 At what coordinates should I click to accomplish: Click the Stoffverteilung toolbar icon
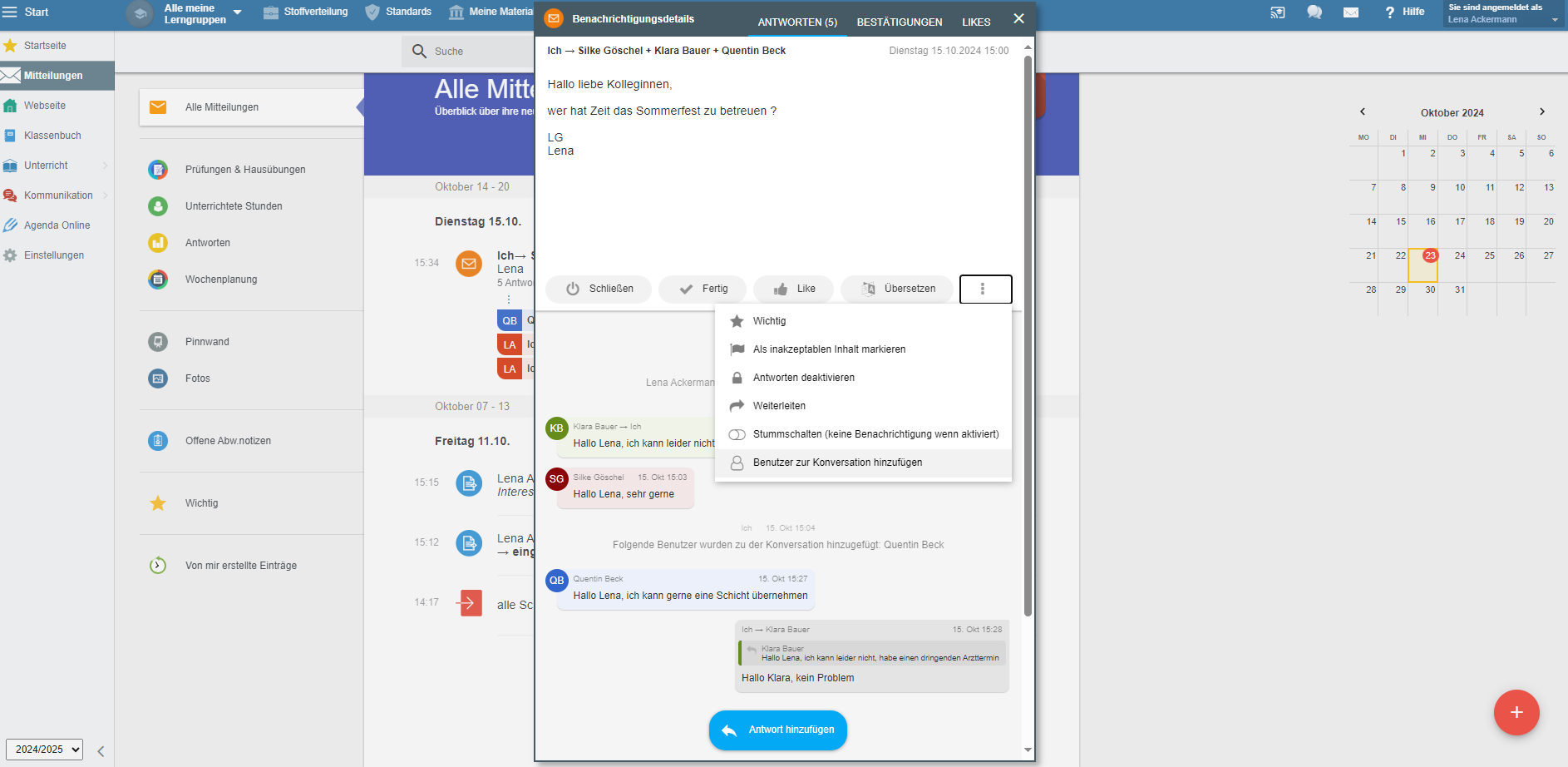pyautogui.click(x=271, y=12)
